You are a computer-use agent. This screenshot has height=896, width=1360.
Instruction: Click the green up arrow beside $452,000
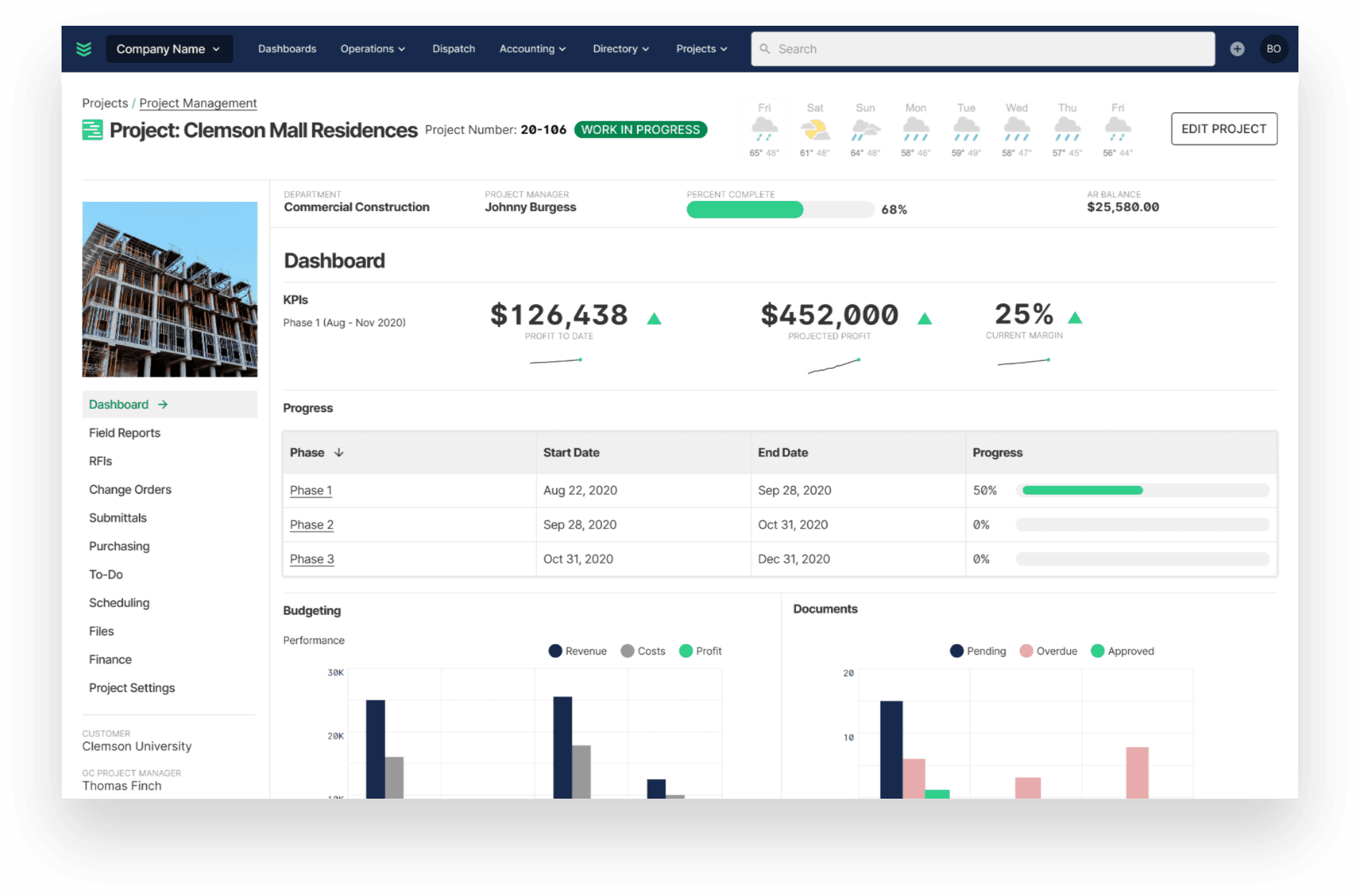pos(925,318)
